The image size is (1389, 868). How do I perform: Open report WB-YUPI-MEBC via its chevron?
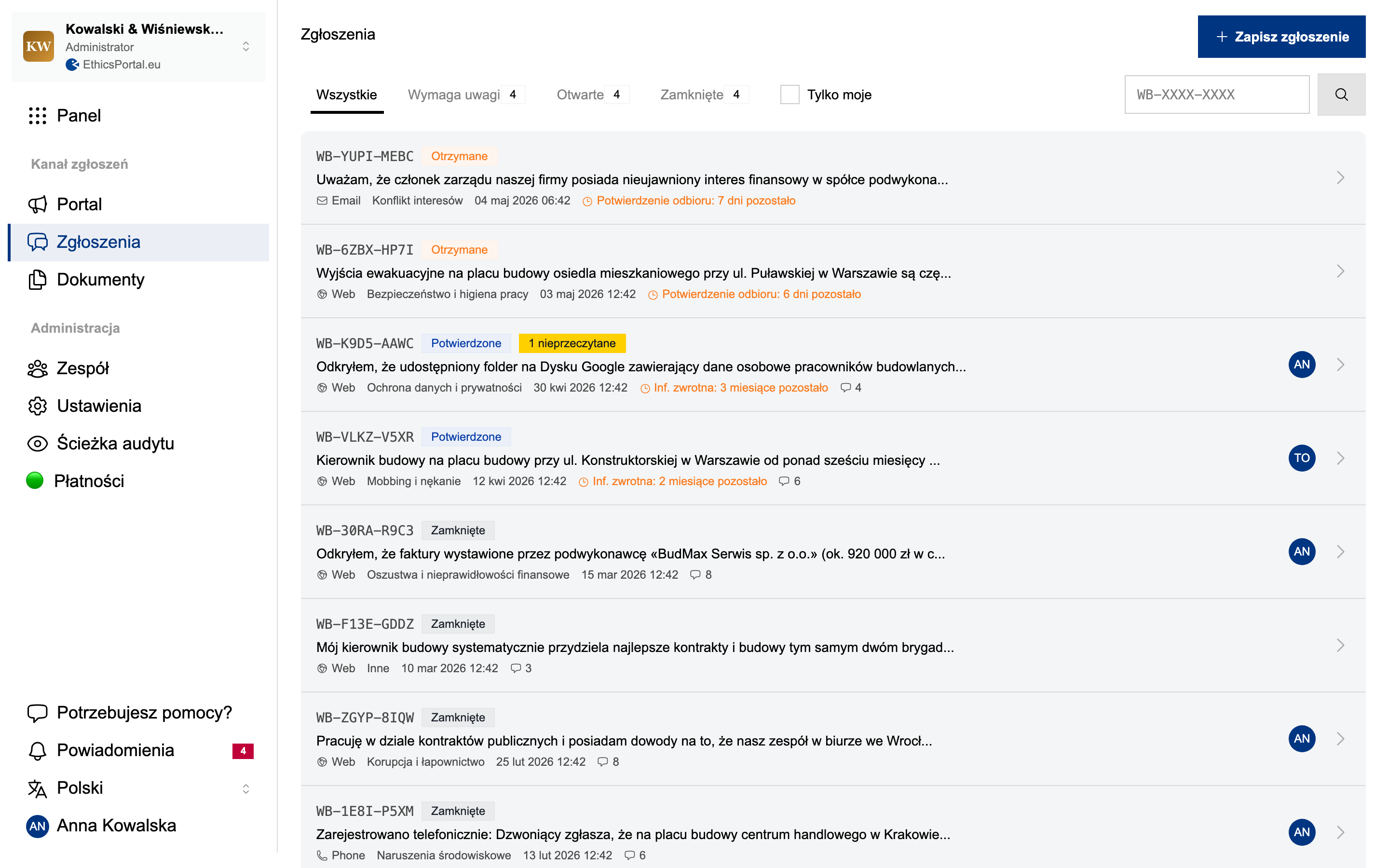(1340, 178)
